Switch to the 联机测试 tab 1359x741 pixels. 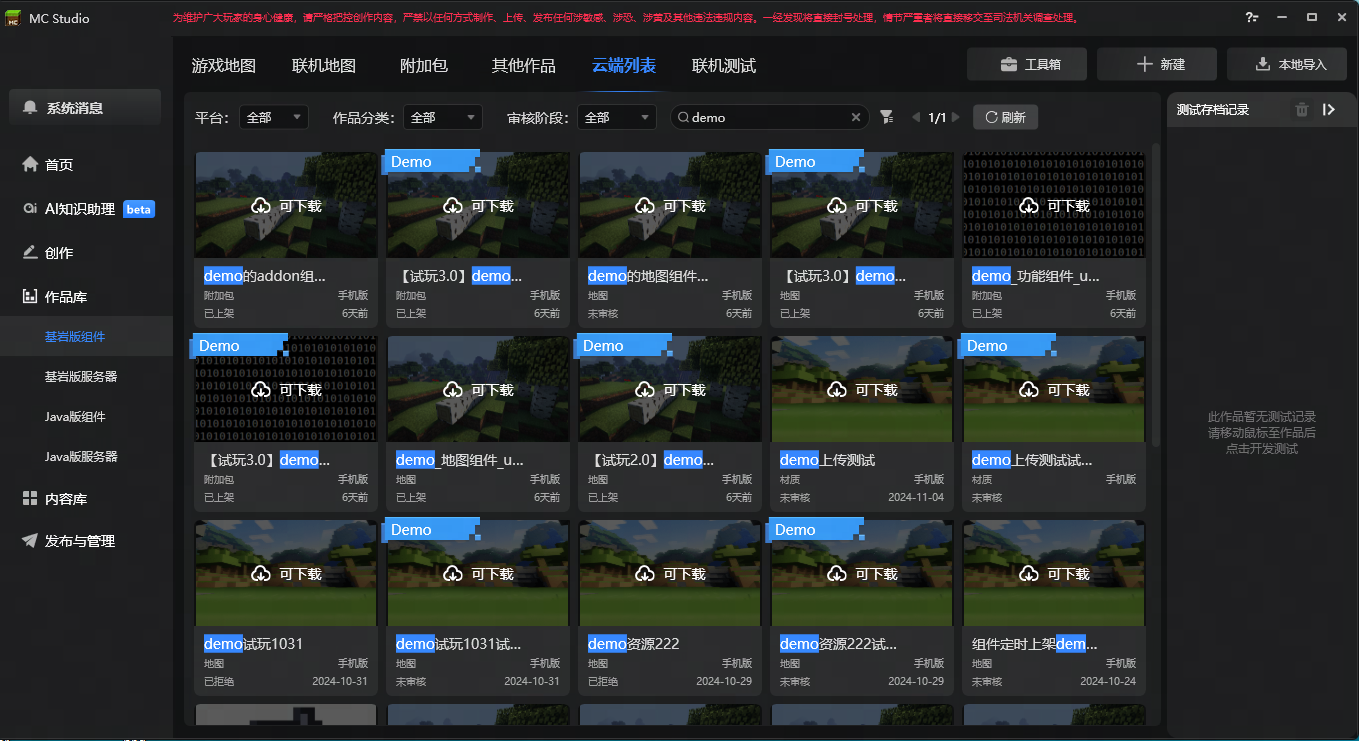click(724, 66)
